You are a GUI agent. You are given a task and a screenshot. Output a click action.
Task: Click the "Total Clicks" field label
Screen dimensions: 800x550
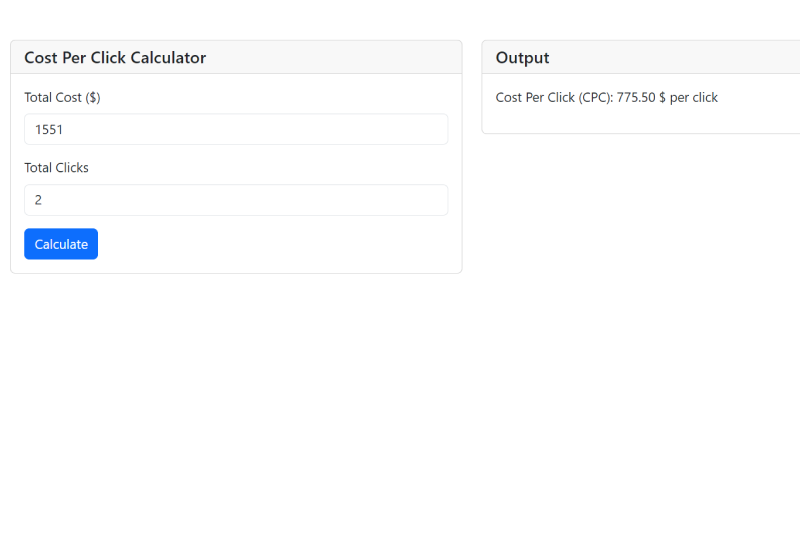pos(56,168)
